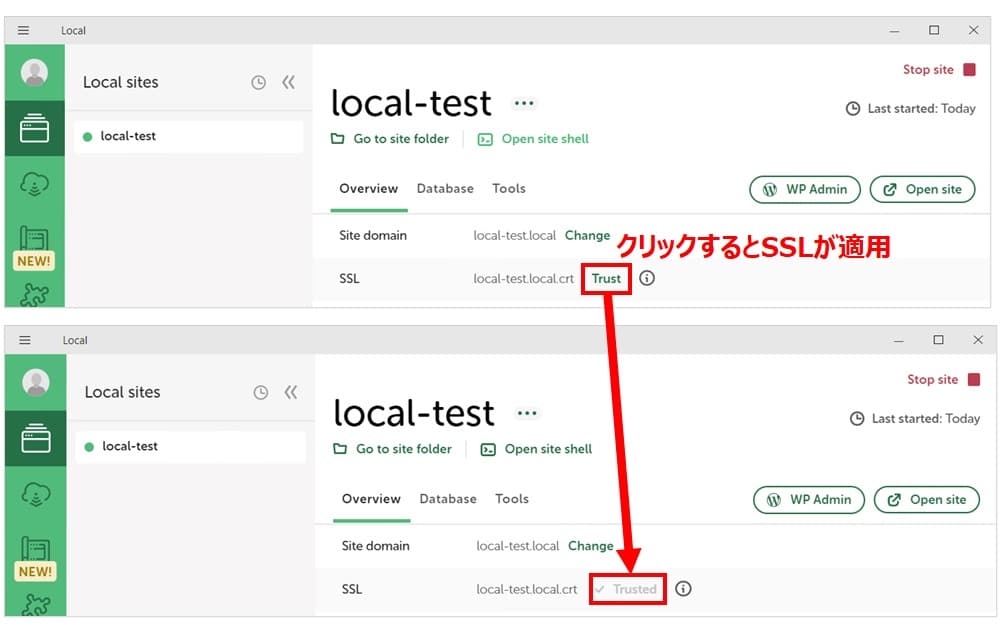1000x630 pixels.
Task: Open Add-ons puzzle icon in upper sidebar
Action: [34, 294]
